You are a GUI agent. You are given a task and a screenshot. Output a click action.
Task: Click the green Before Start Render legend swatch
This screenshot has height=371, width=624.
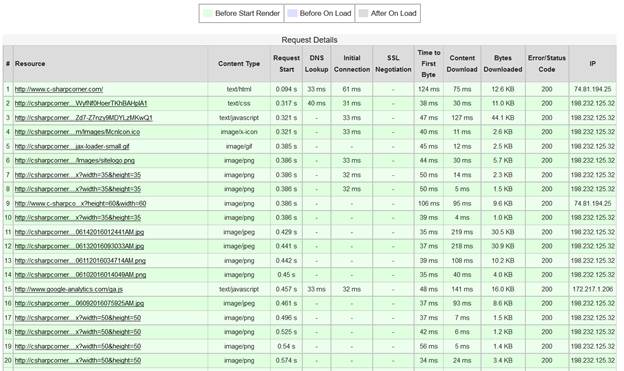tap(207, 13)
